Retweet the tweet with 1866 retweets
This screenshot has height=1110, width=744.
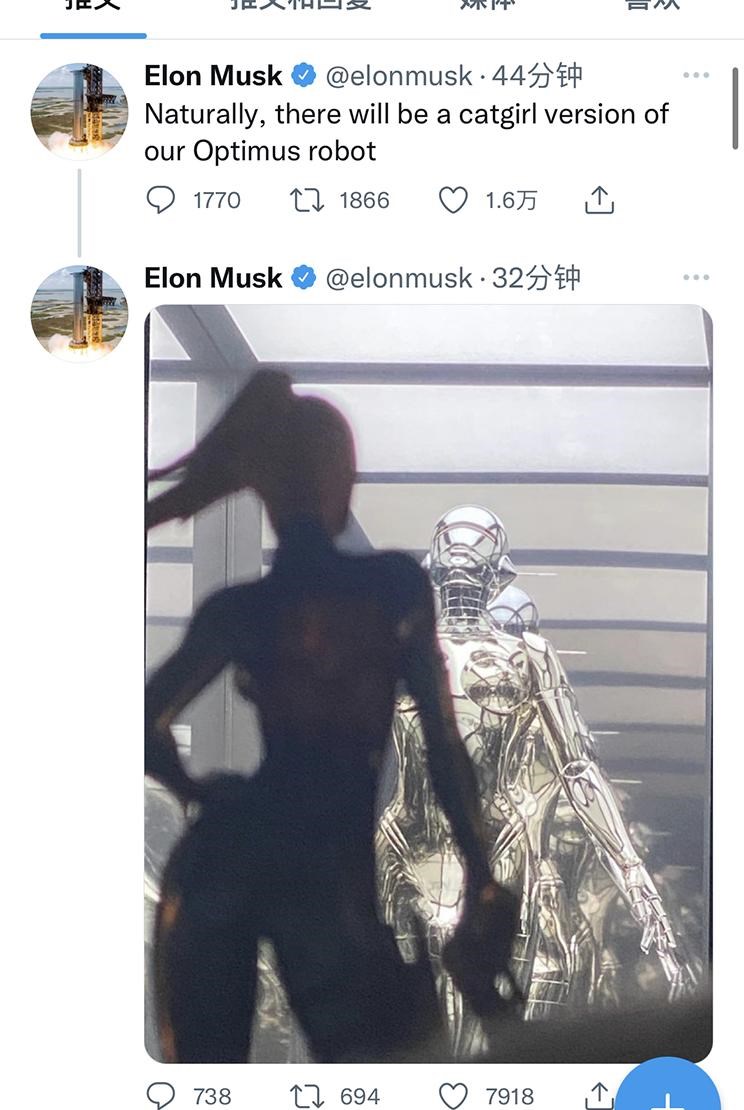point(306,200)
